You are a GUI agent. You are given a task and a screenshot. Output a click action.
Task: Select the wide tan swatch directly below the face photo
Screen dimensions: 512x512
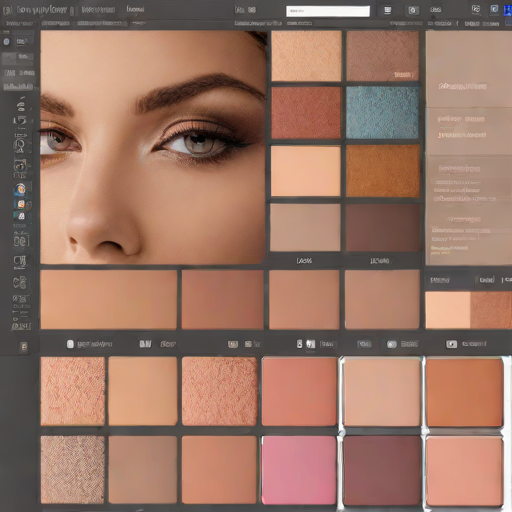(x=109, y=299)
